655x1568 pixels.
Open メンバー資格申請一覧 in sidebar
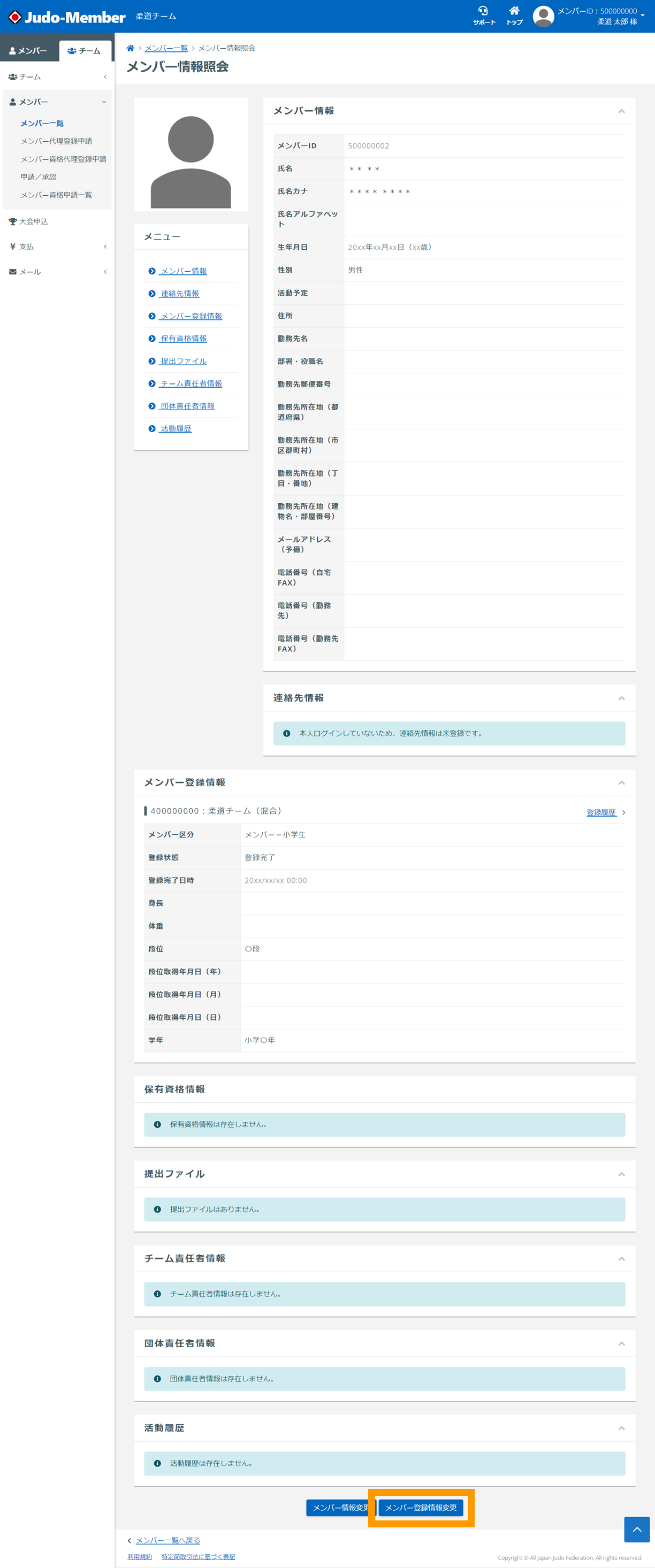pos(56,195)
